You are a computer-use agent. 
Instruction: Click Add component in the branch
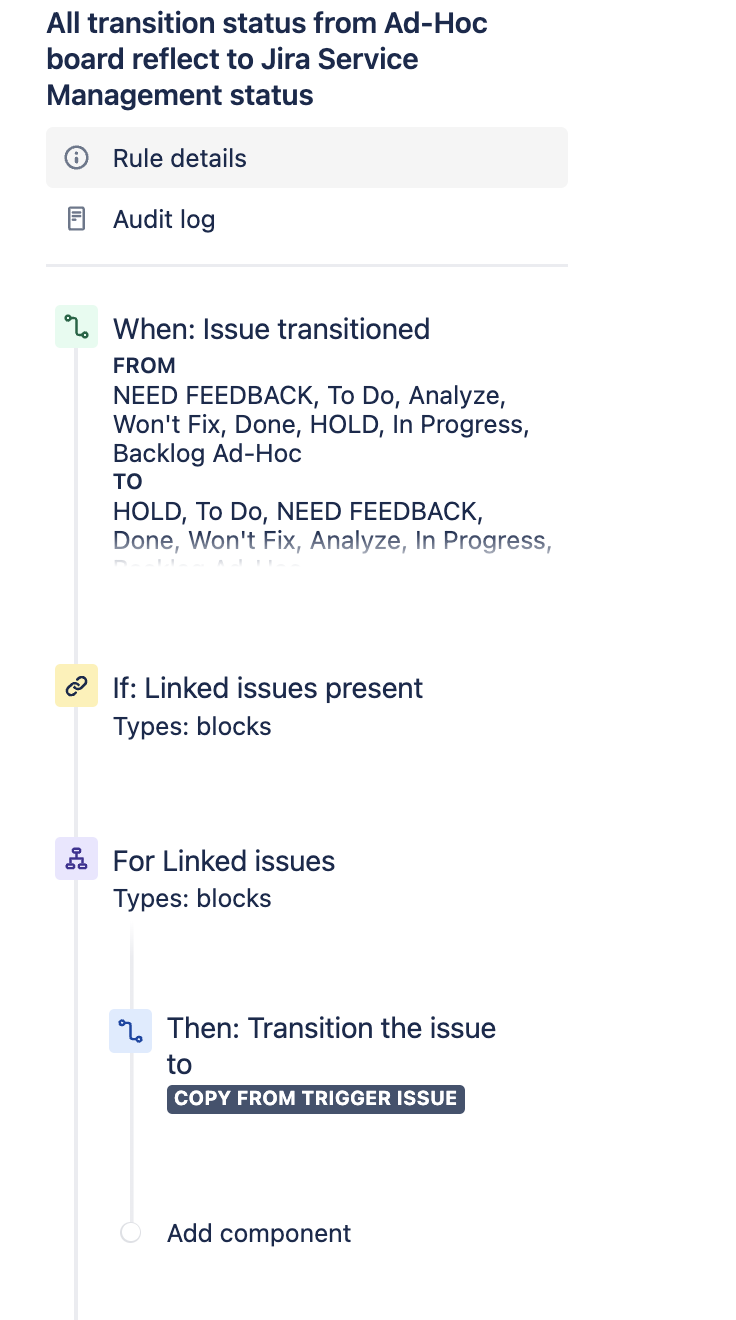(259, 1233)
